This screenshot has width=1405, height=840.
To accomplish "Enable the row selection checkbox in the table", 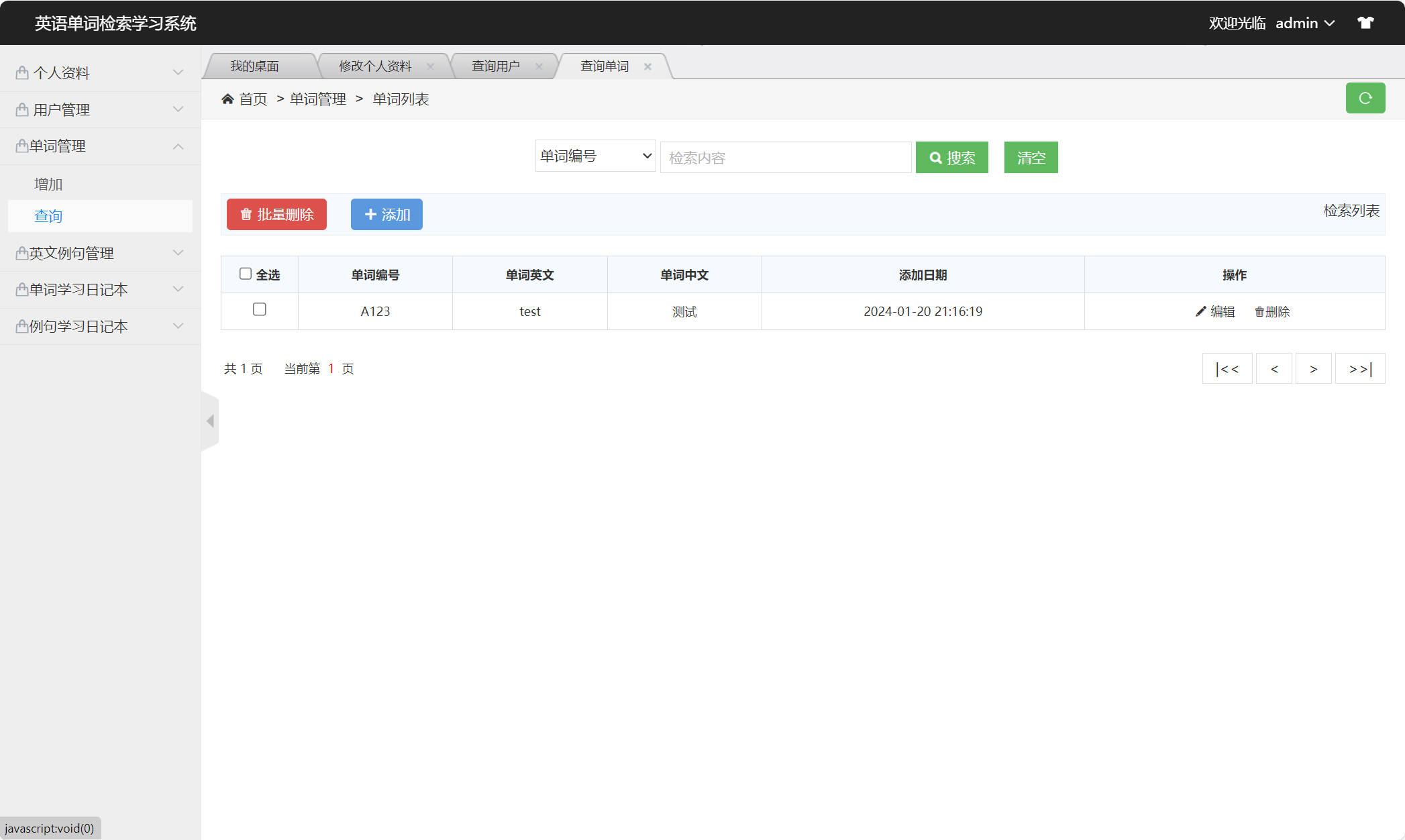I will (260, 310).
